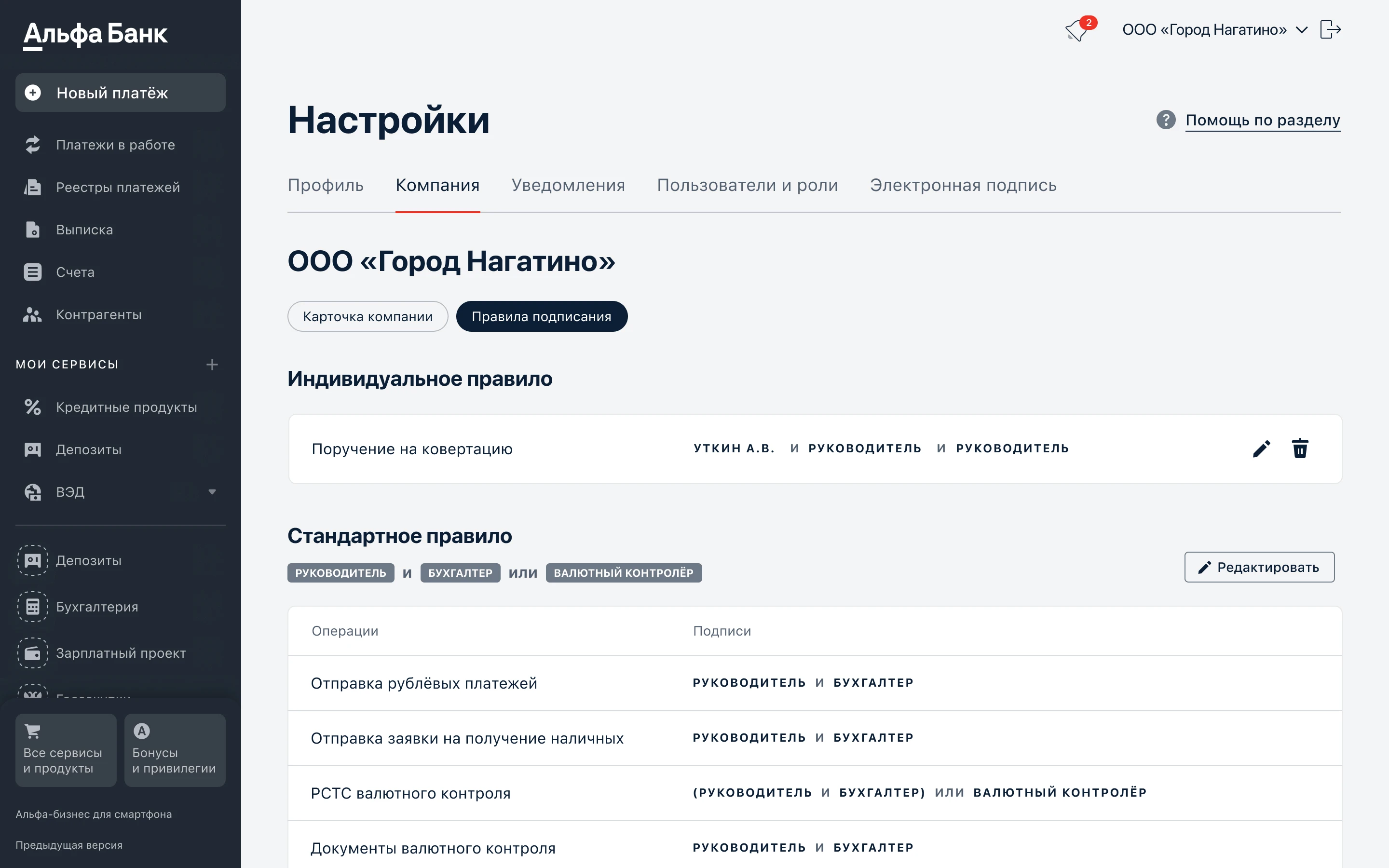Expand the ВЭД sidebar submenu arrow
The height and width of the screenshot is (868, 1389).
(x=212, y=492)
